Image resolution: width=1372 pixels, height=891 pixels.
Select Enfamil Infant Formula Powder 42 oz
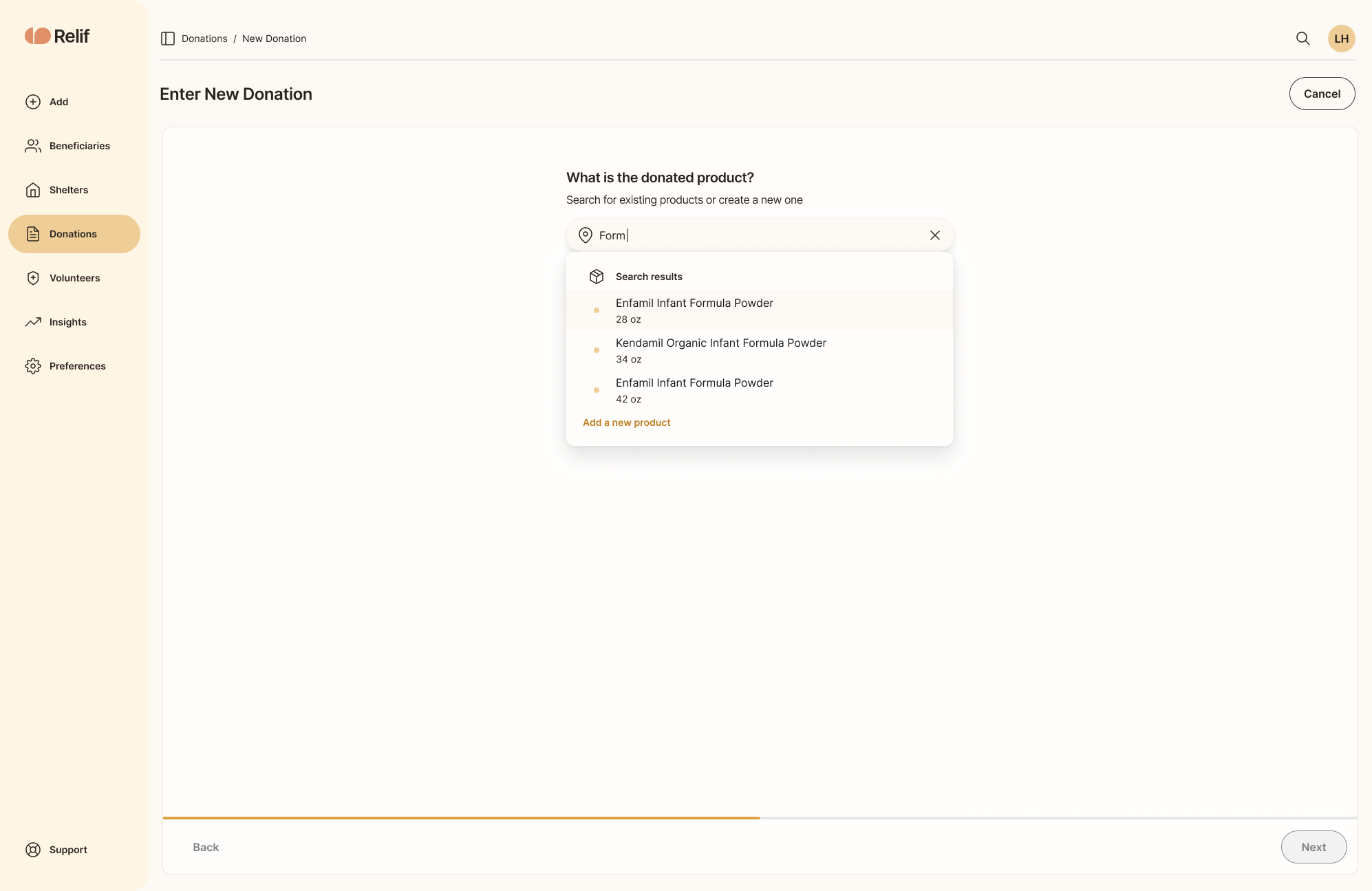coord(760,390)
